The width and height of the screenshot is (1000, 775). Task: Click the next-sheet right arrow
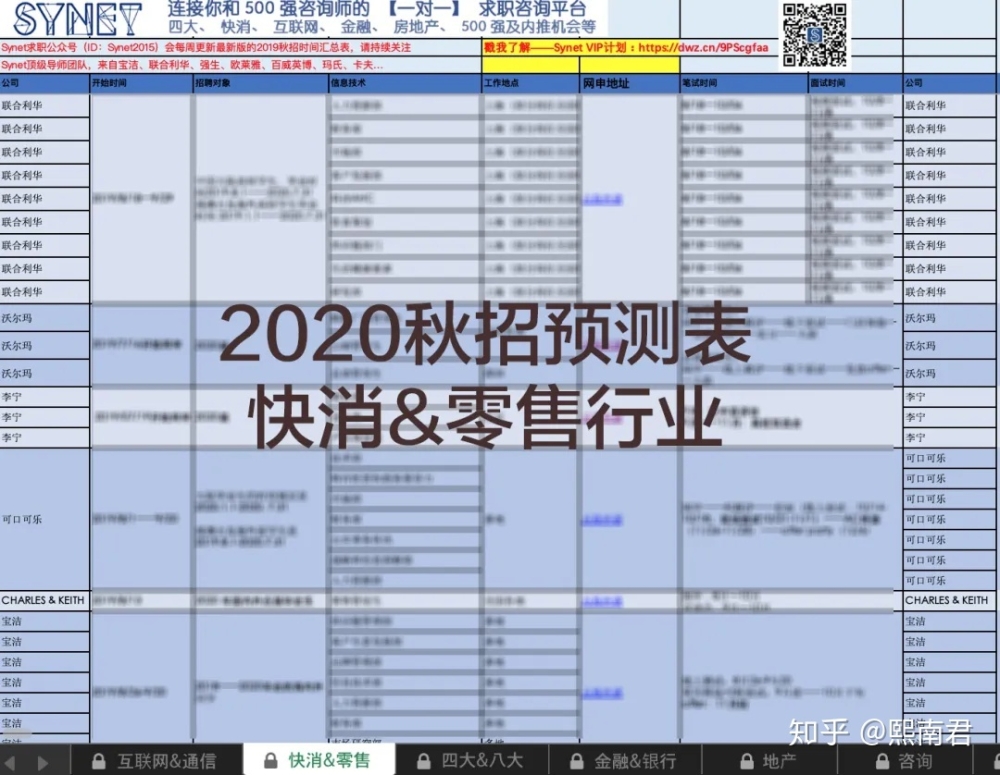[42, 762]
